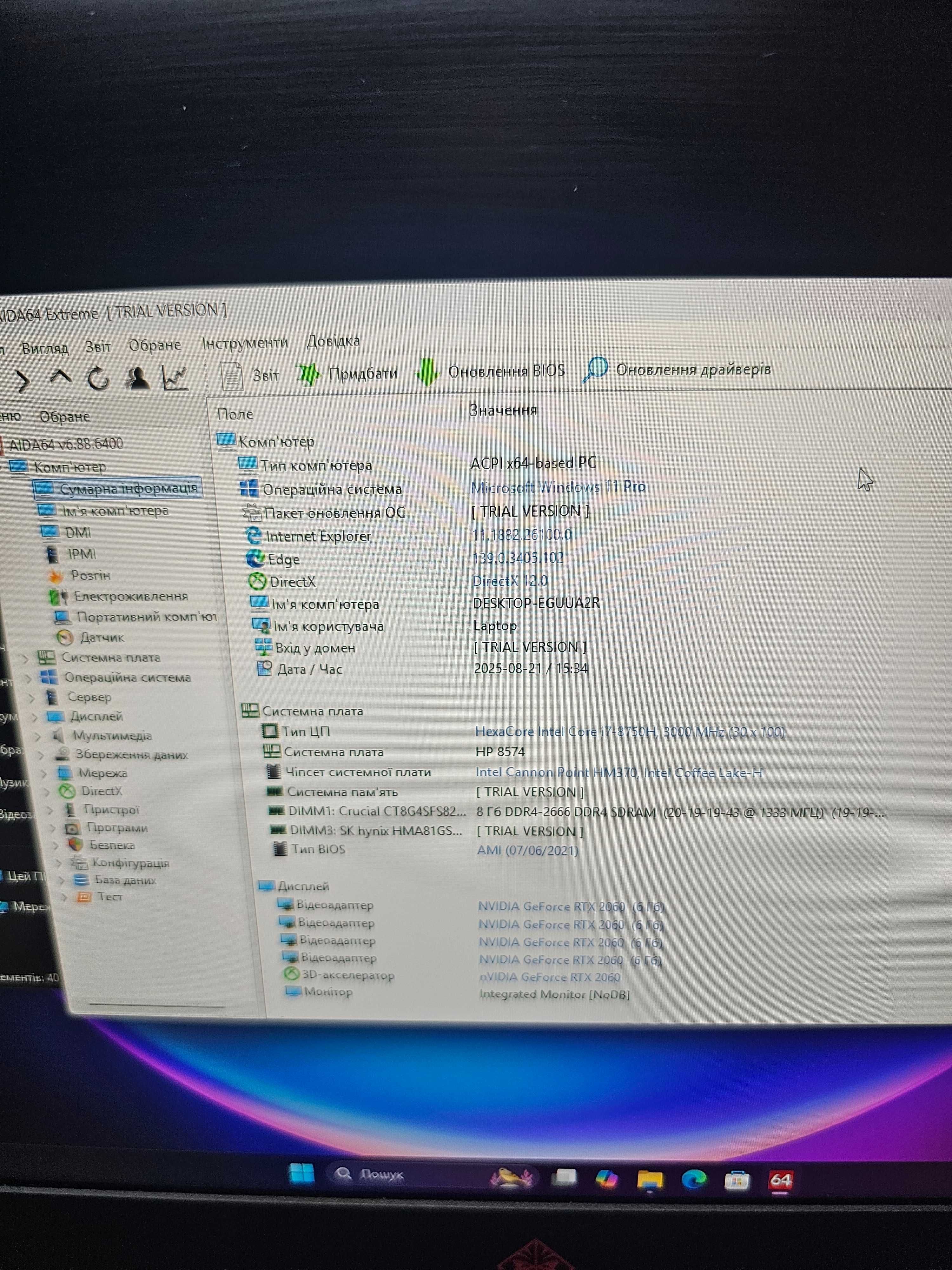The height and width of the screenshot is (1270, 952).
Task: Select the IPMI tree item
Action: pos(82,554)
